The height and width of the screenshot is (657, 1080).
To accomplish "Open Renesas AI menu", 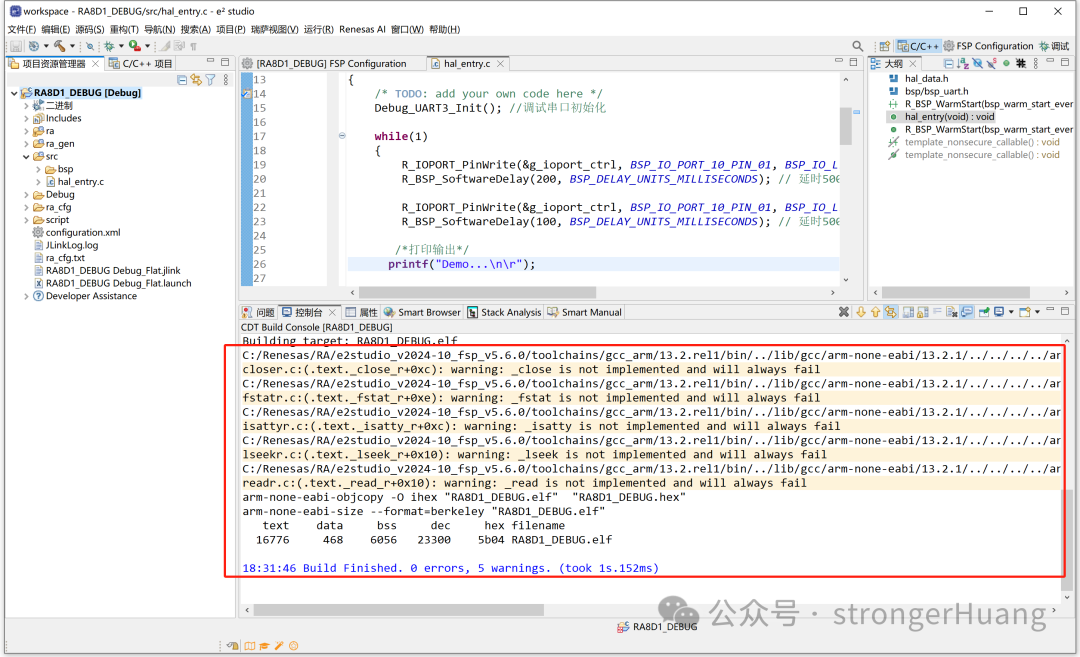I will pyautogui.click(x=362, y=29).
